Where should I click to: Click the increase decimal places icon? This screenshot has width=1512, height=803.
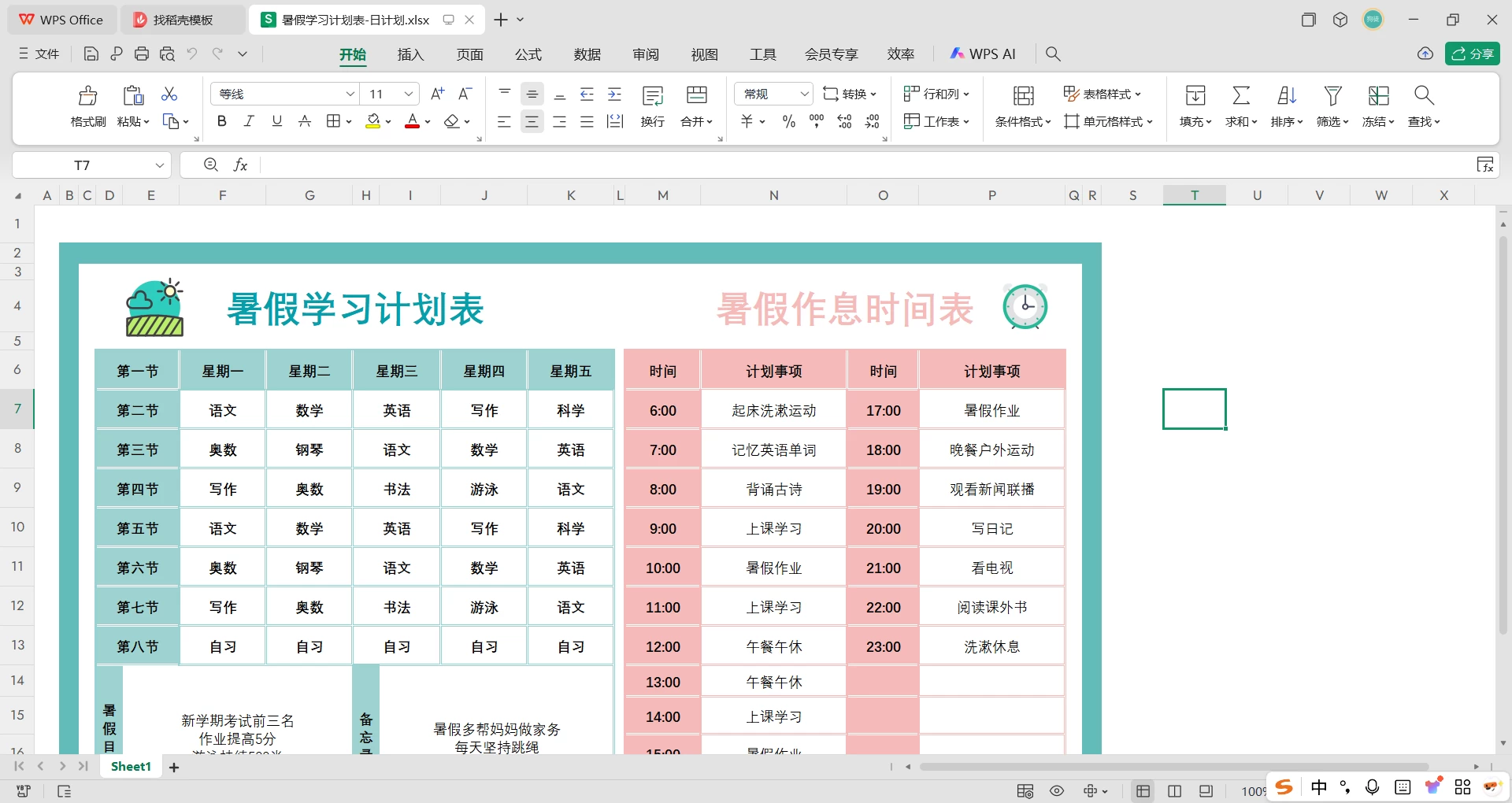[844, 121]
